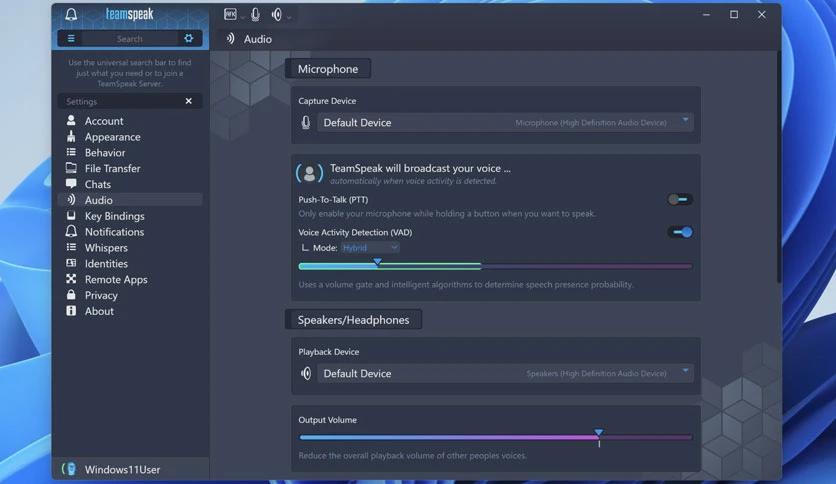The width and height of the screenshot is (836, 484).
Task: Open the hamburger menu beside Search
Action: point(71,38)
